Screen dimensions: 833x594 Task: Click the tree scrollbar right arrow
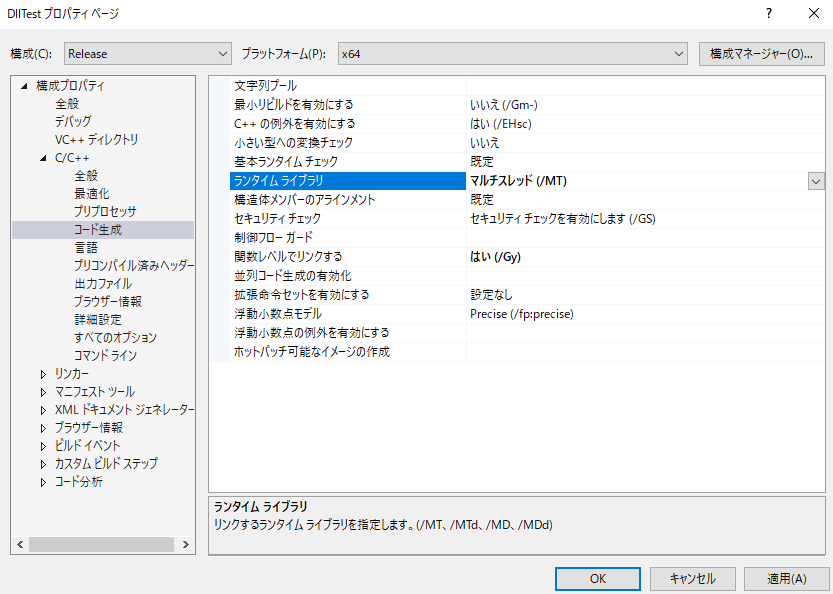click(x=186, y=545)
